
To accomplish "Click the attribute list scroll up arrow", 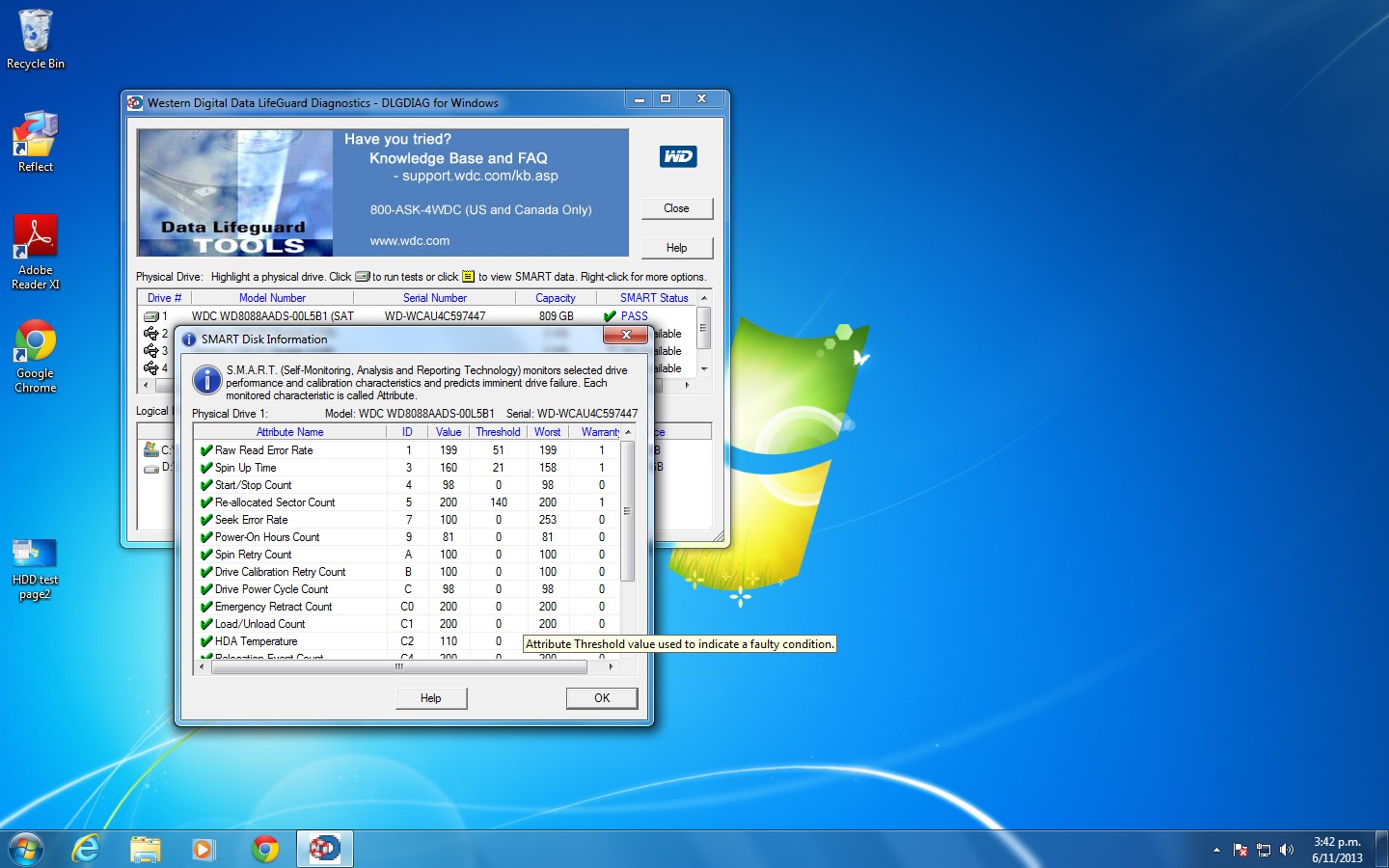I will point(628,432).
